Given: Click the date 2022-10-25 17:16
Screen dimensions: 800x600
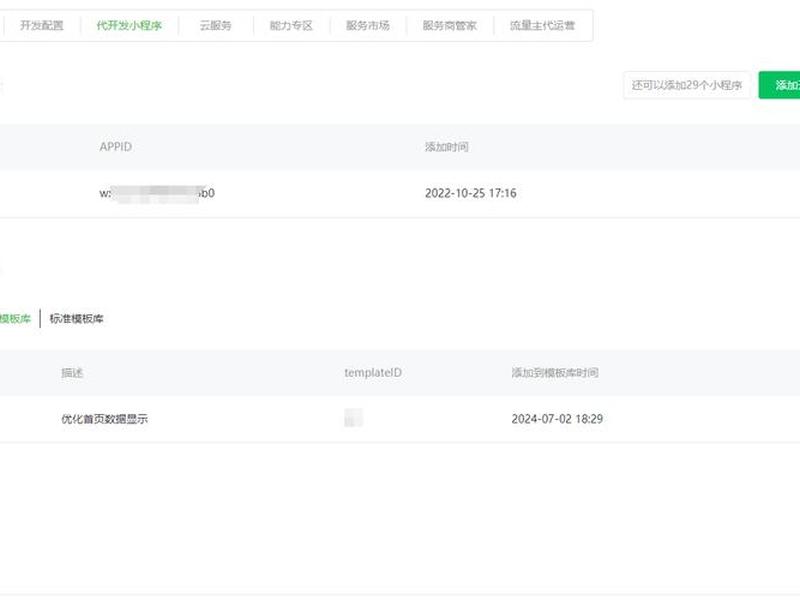Looking at the screenshot, I should 470,193.
